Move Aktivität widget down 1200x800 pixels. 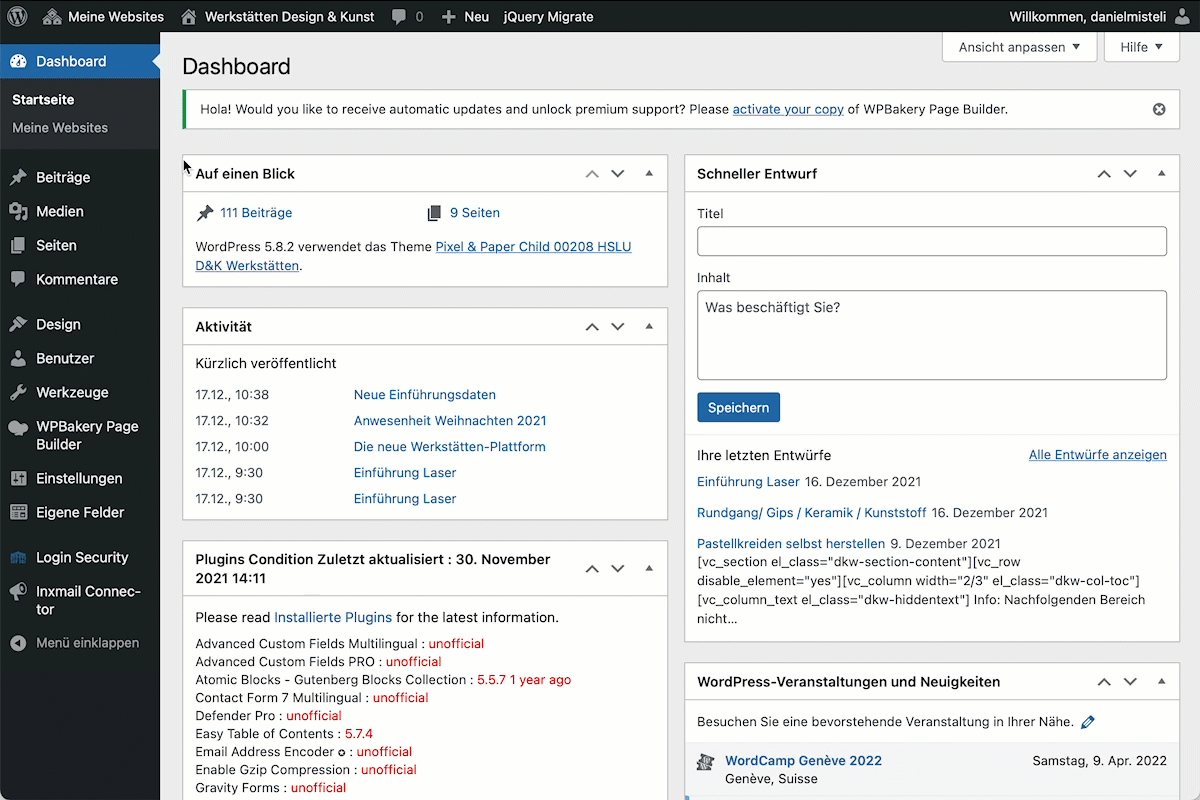tap(618, 326)
